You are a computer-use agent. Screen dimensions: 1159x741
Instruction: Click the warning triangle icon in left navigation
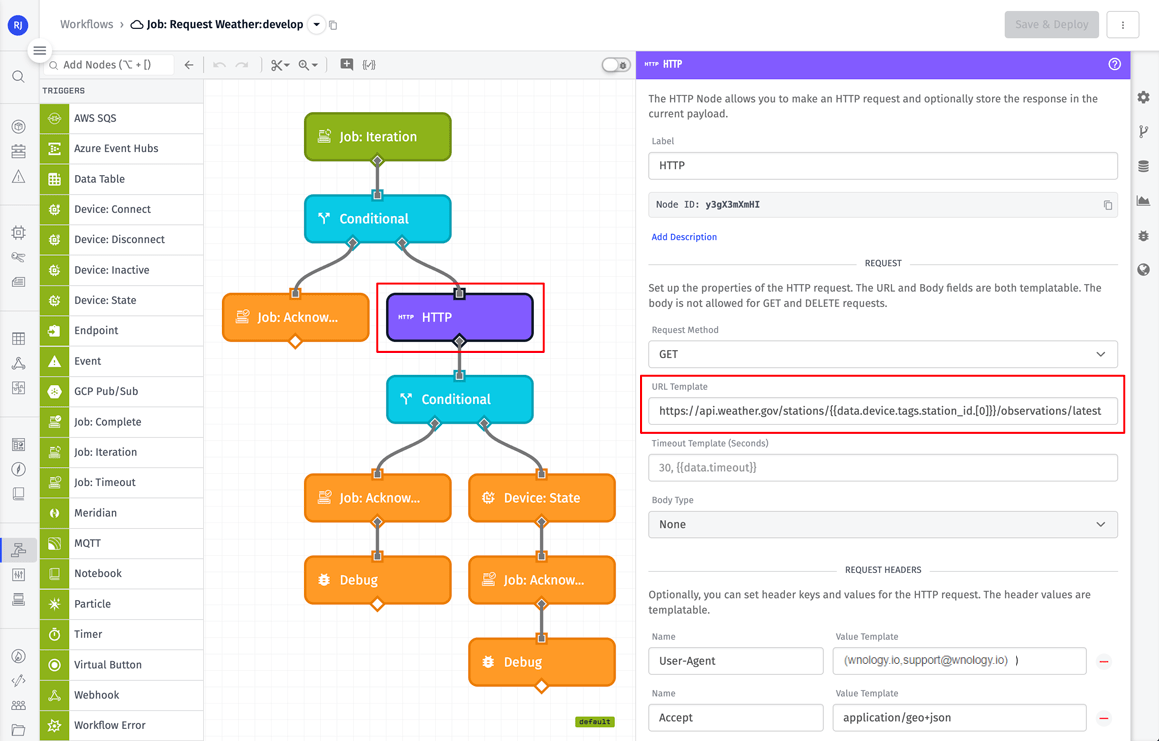(x=18, y=177)
